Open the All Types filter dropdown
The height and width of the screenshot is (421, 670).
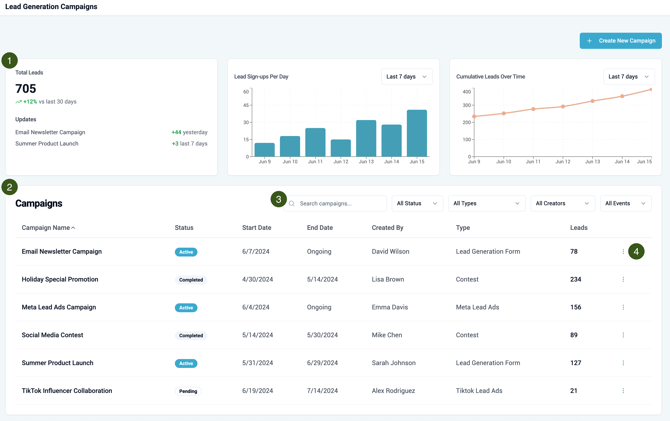(486, 203)
